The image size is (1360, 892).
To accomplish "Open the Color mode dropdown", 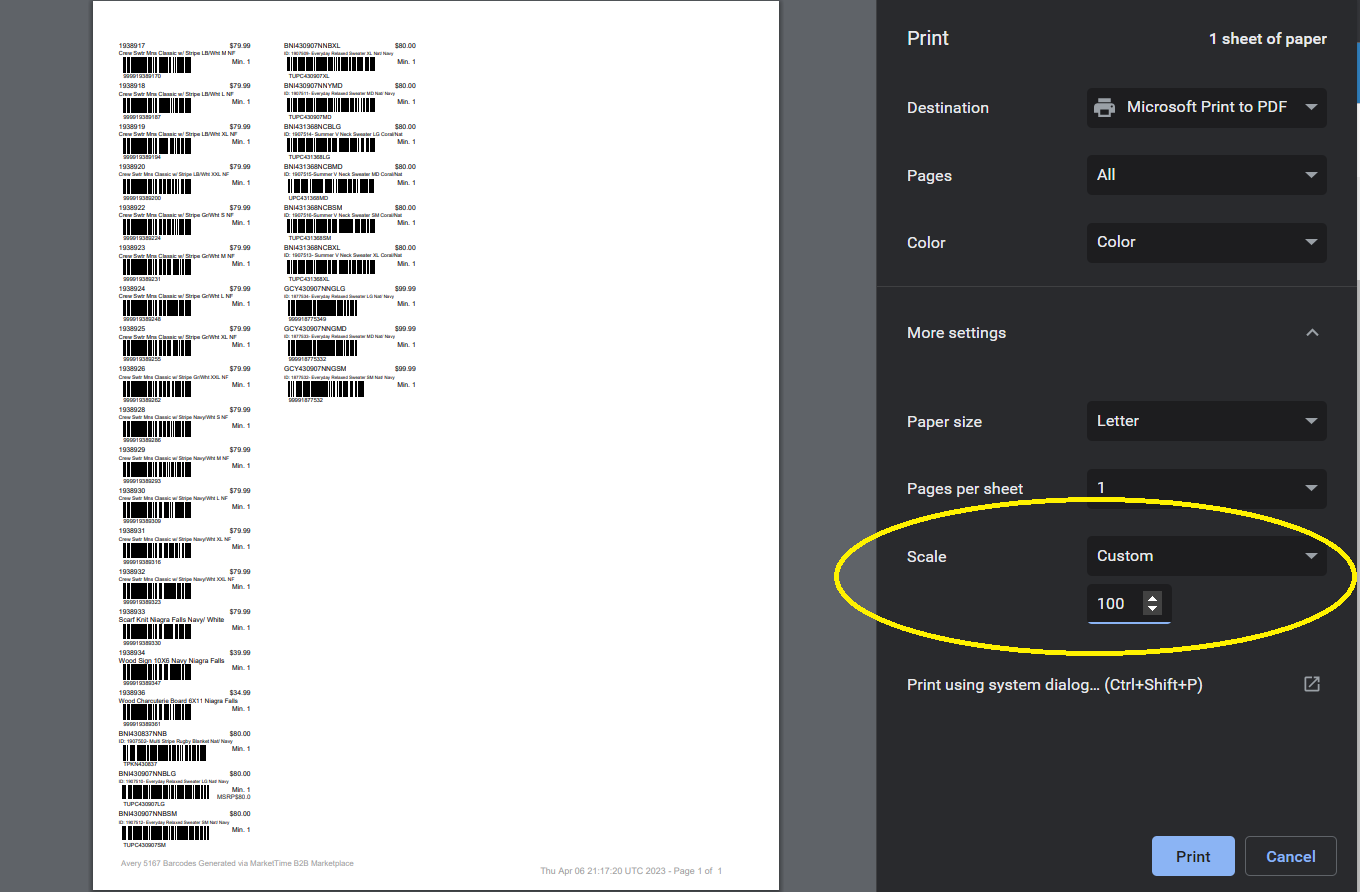I will point(1206,242).
